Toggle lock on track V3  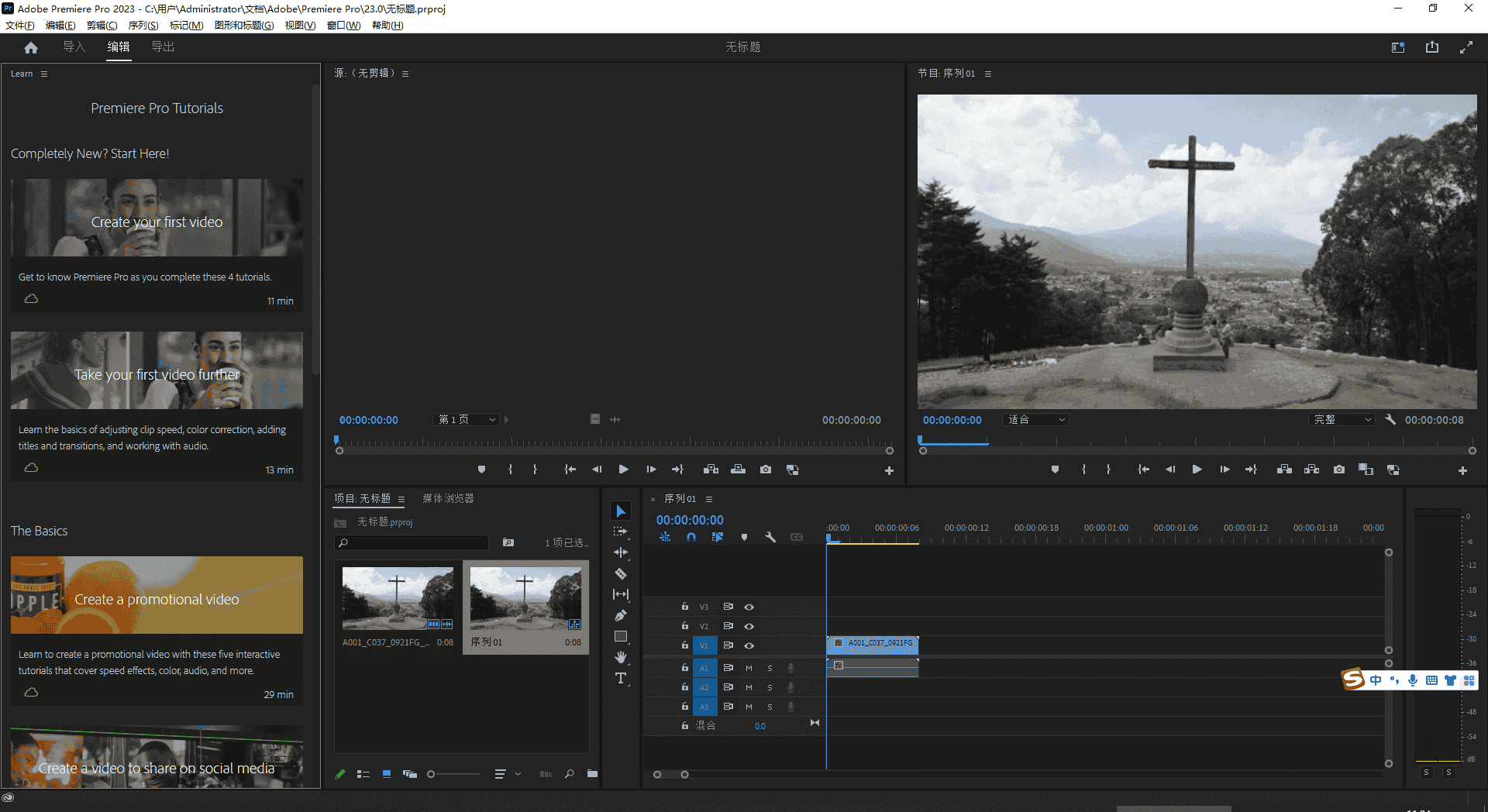click(684, 607)
